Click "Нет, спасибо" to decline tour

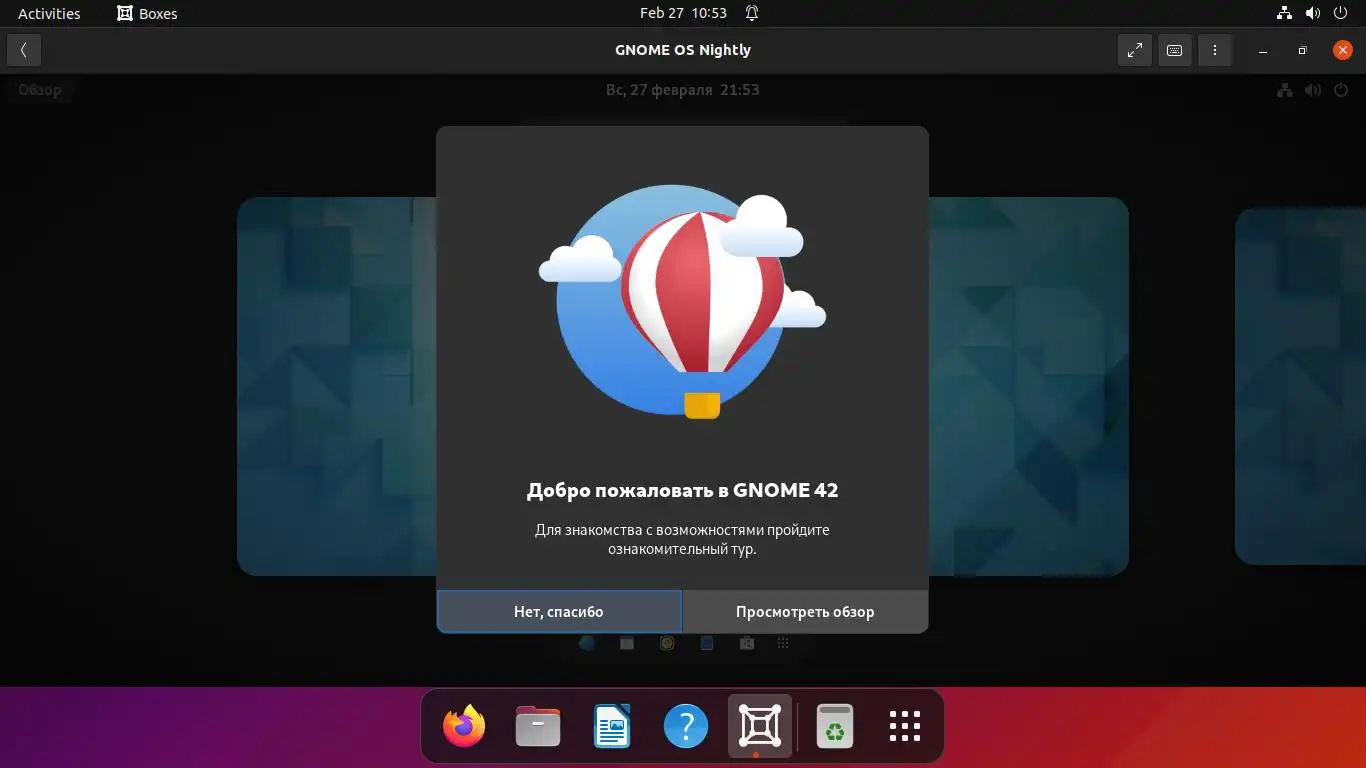pyautogui.click(x=559, y=611)
